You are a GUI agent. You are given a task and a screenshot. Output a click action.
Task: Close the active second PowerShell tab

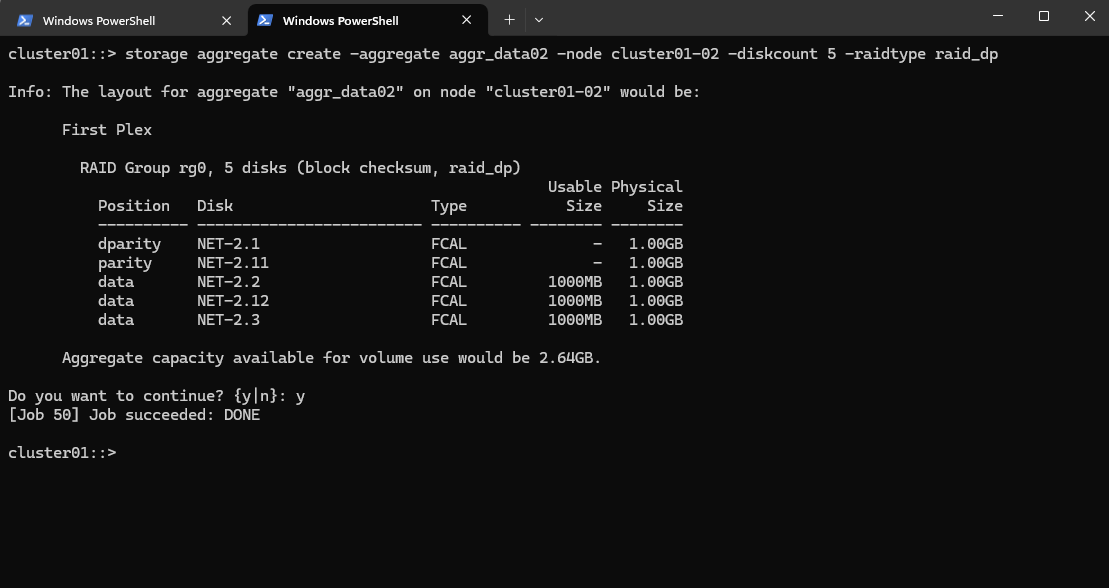tap(467, 21)
